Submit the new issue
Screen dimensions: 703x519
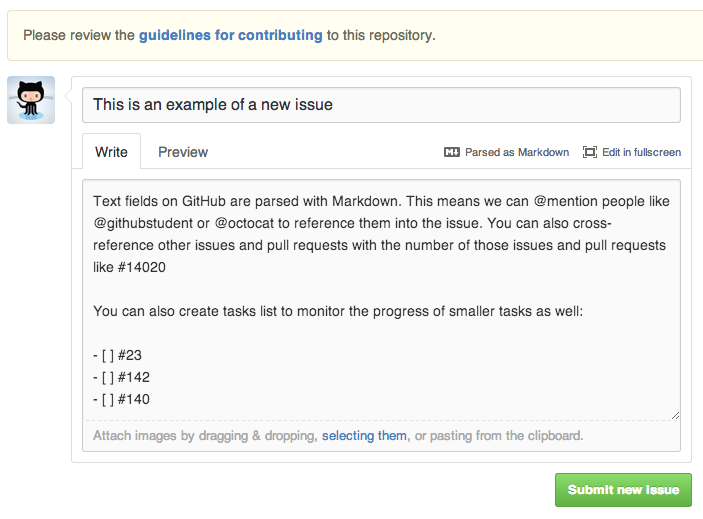[623, 490]
